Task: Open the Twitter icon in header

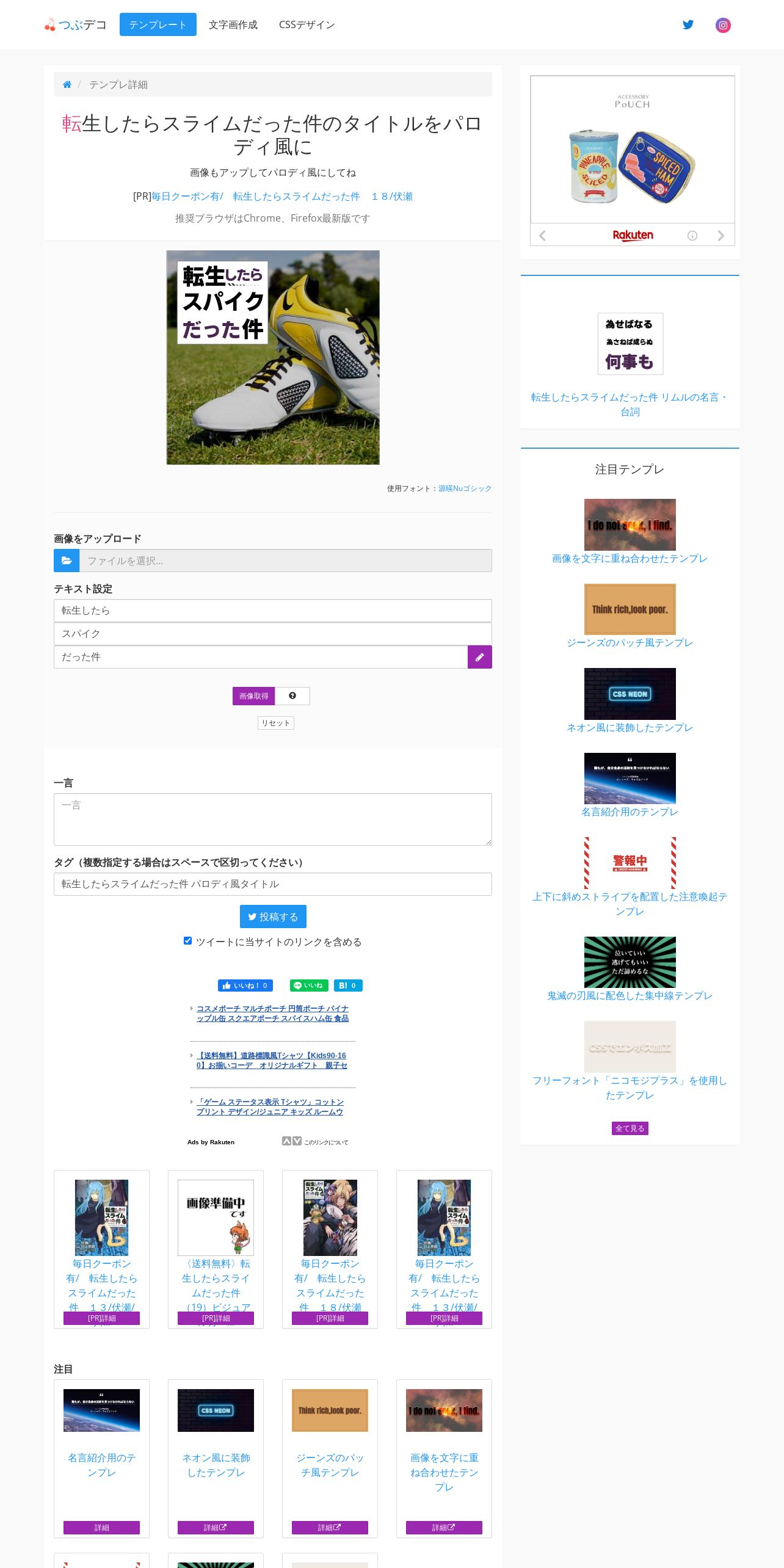Action: tap(688, 25)
